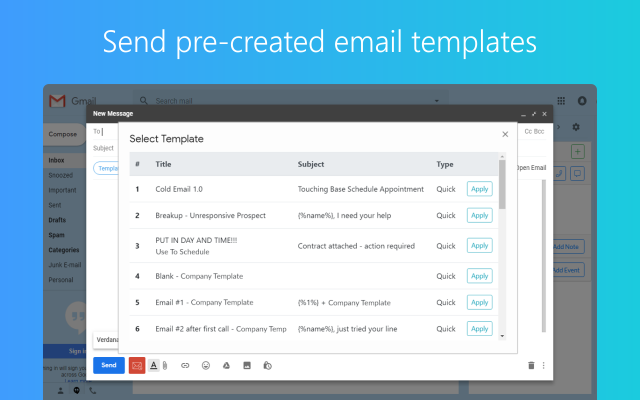Open the red email tracking icon
Screen dimensions: 640x400
[137, 365]
